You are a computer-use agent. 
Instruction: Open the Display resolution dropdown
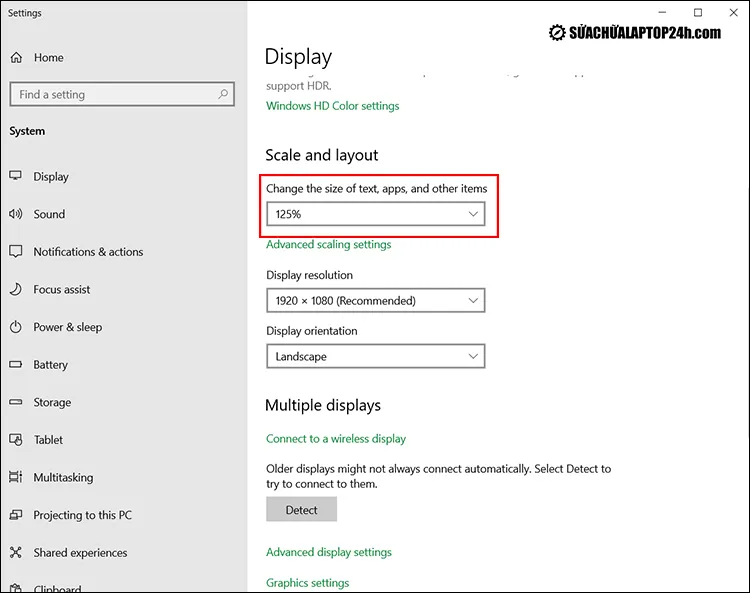tap(375, 300)
